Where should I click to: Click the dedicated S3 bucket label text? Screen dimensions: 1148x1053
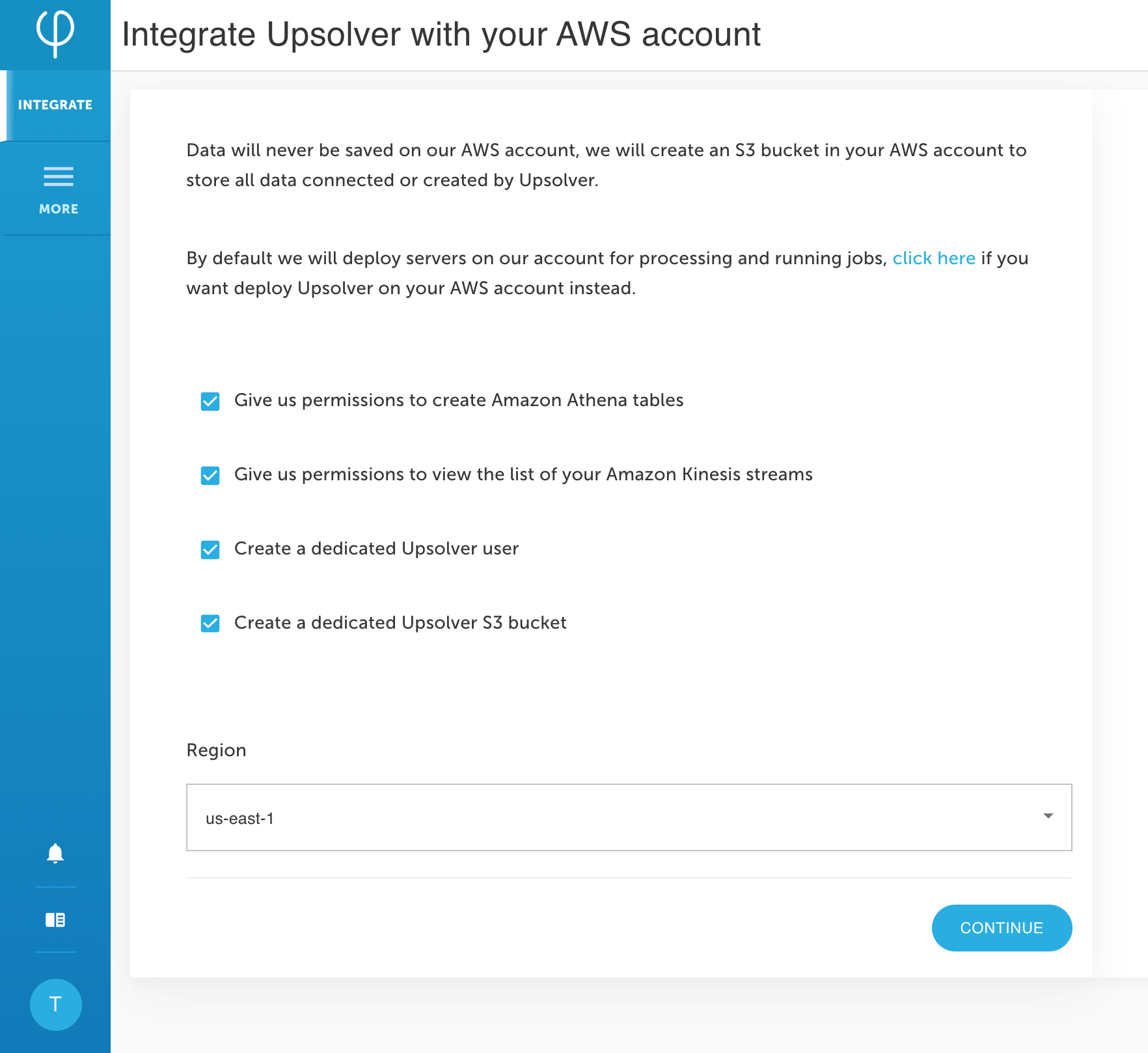(400, 623)
